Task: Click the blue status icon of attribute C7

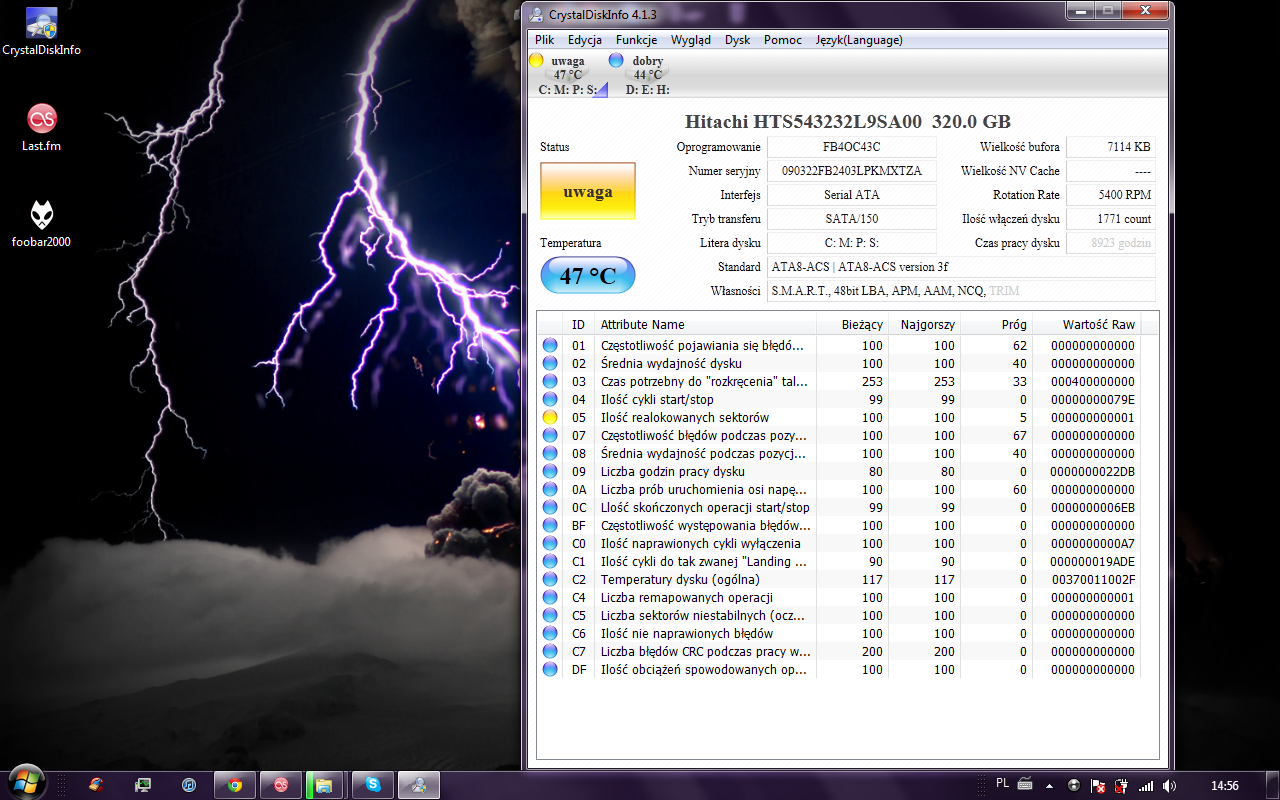Action: pos(550,651)
